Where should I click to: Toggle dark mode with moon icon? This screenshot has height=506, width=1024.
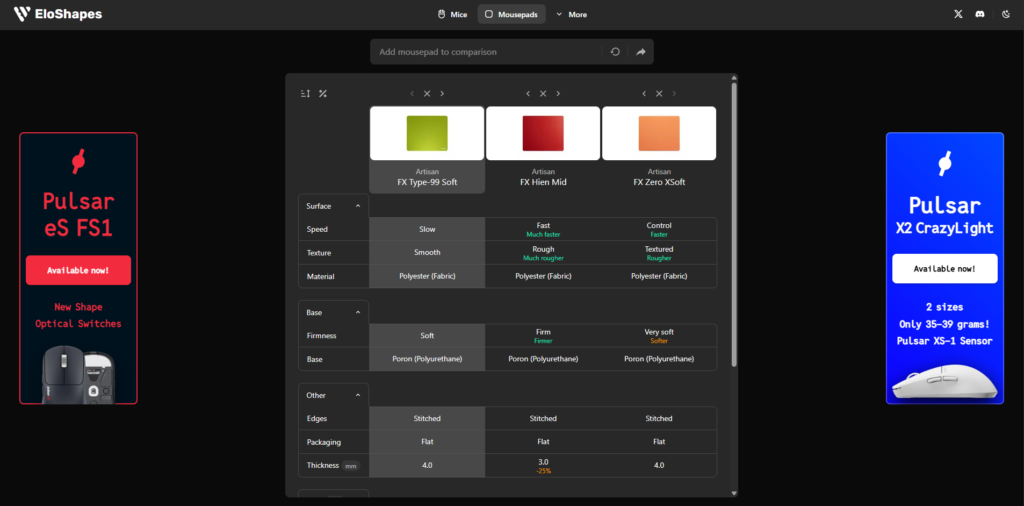(x=1005, y=14)
